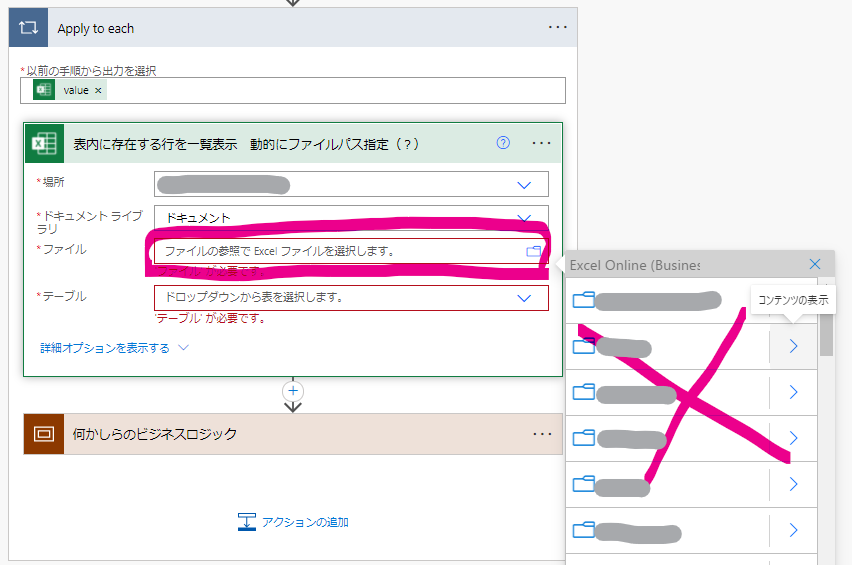This screenshot has width=852, height=565.
Task: Click the Apply to each title
Action: pos(96,28)
